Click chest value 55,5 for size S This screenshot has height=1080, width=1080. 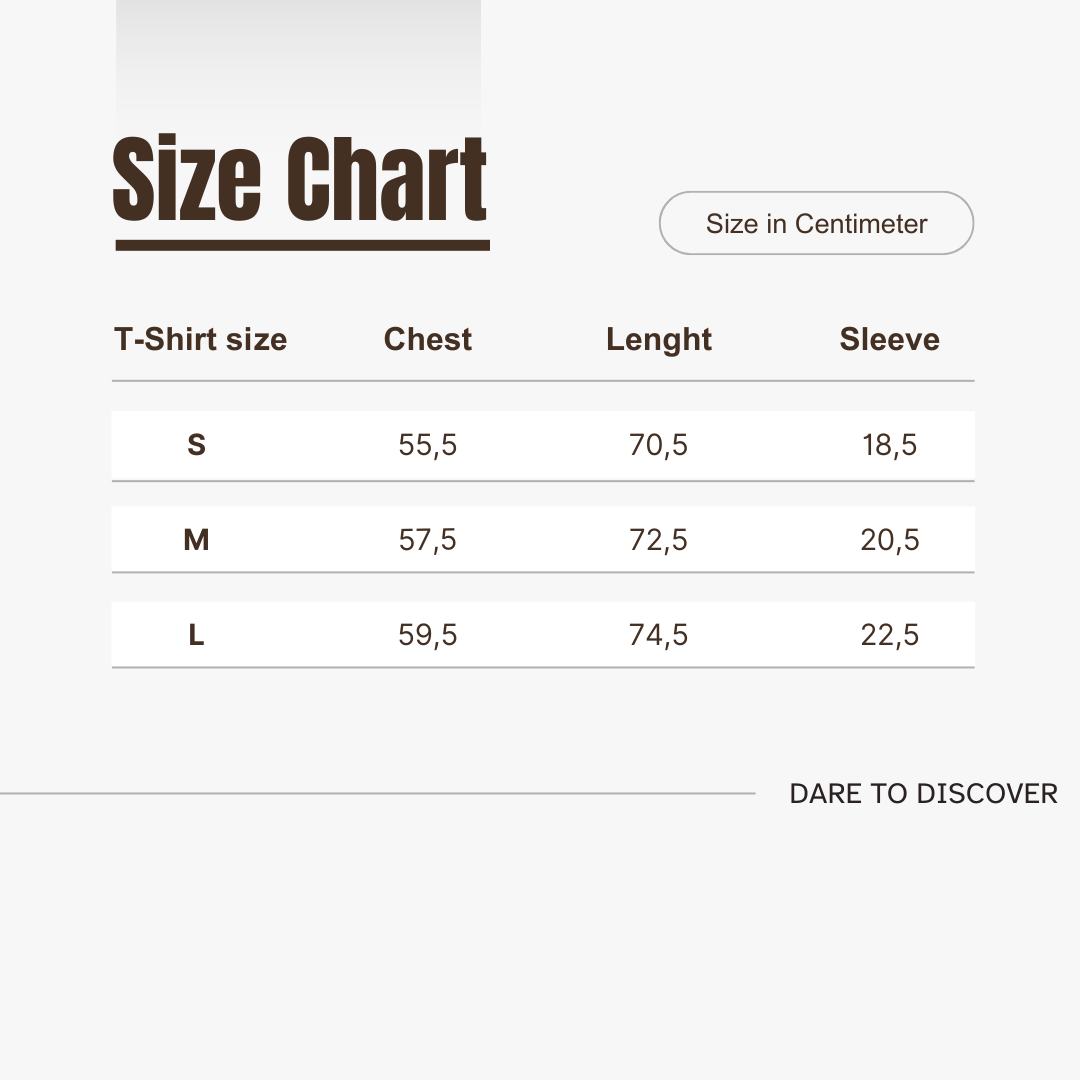(427, 445)
